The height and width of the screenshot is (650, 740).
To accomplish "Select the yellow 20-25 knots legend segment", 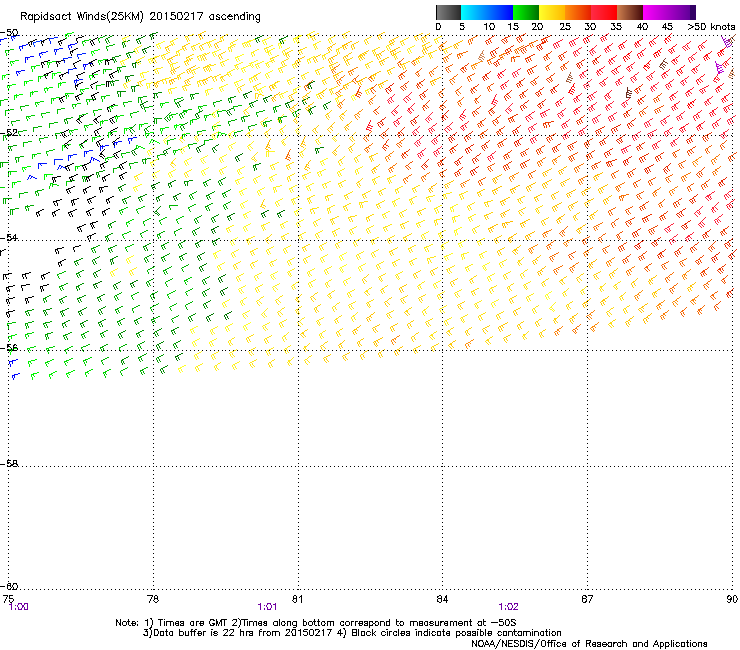I will pyautogui.click(x=552, y=12).
